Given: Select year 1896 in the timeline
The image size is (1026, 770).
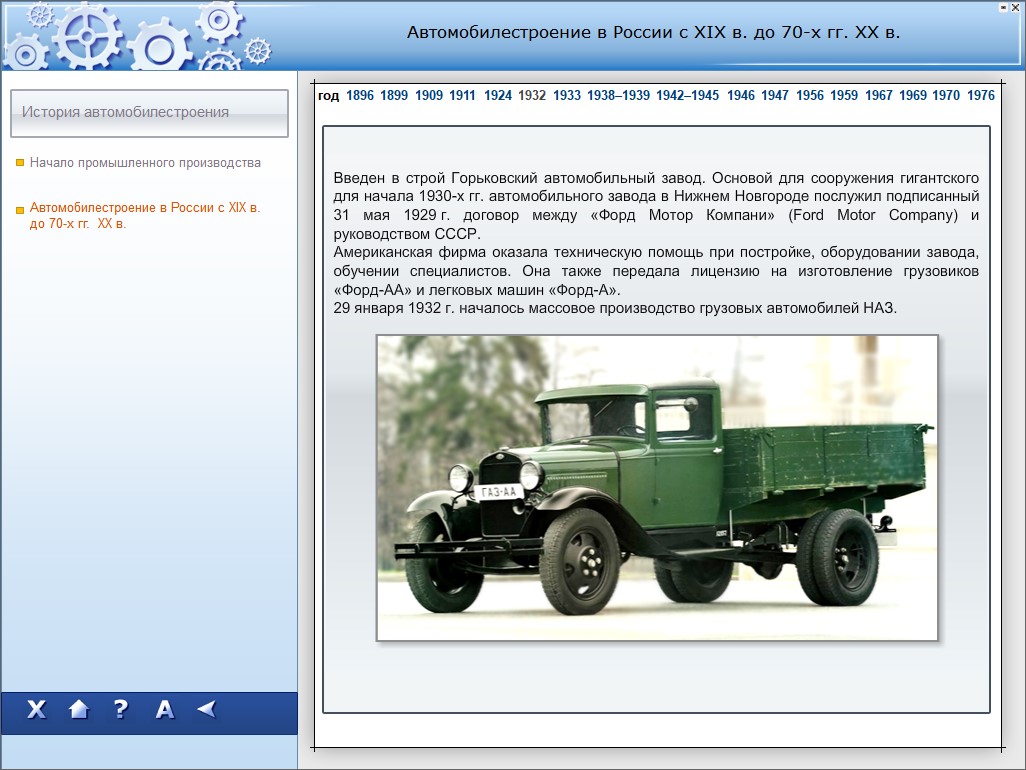Looking at the screenshot, I should pyautogui.click(x=360, y=96).
